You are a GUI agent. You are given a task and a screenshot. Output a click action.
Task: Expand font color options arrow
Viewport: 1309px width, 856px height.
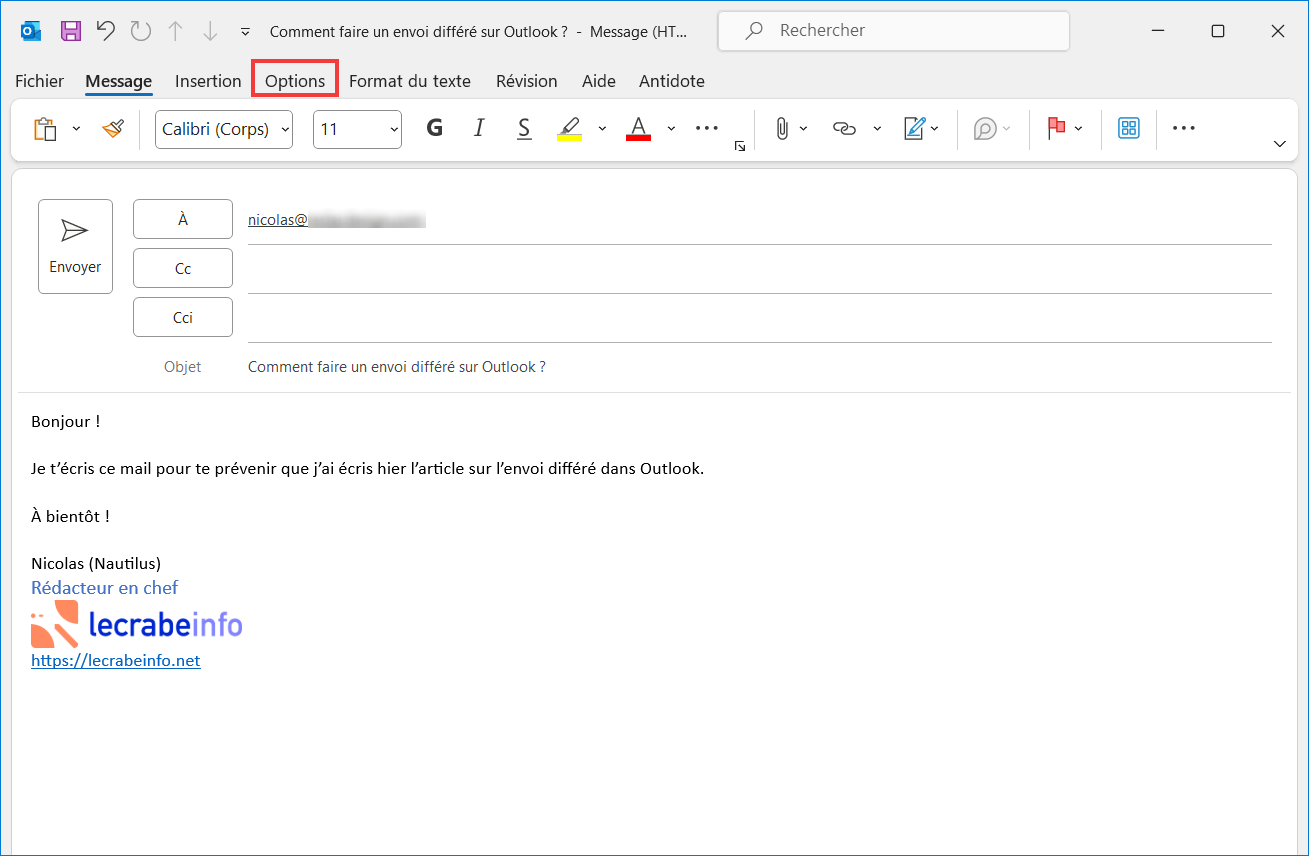[671, 129]
